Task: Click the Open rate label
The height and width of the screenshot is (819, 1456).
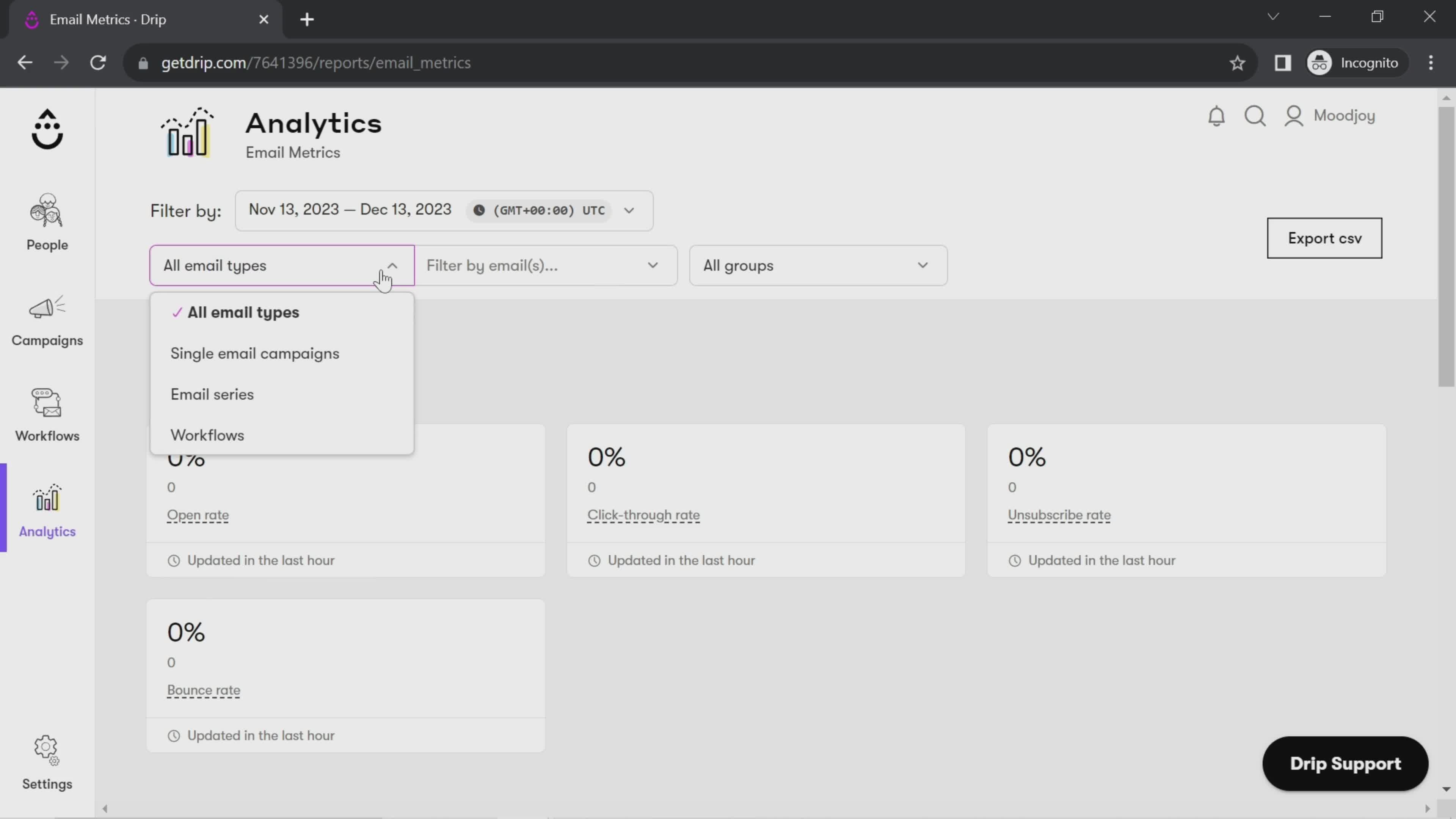Action: click(198, 515)
